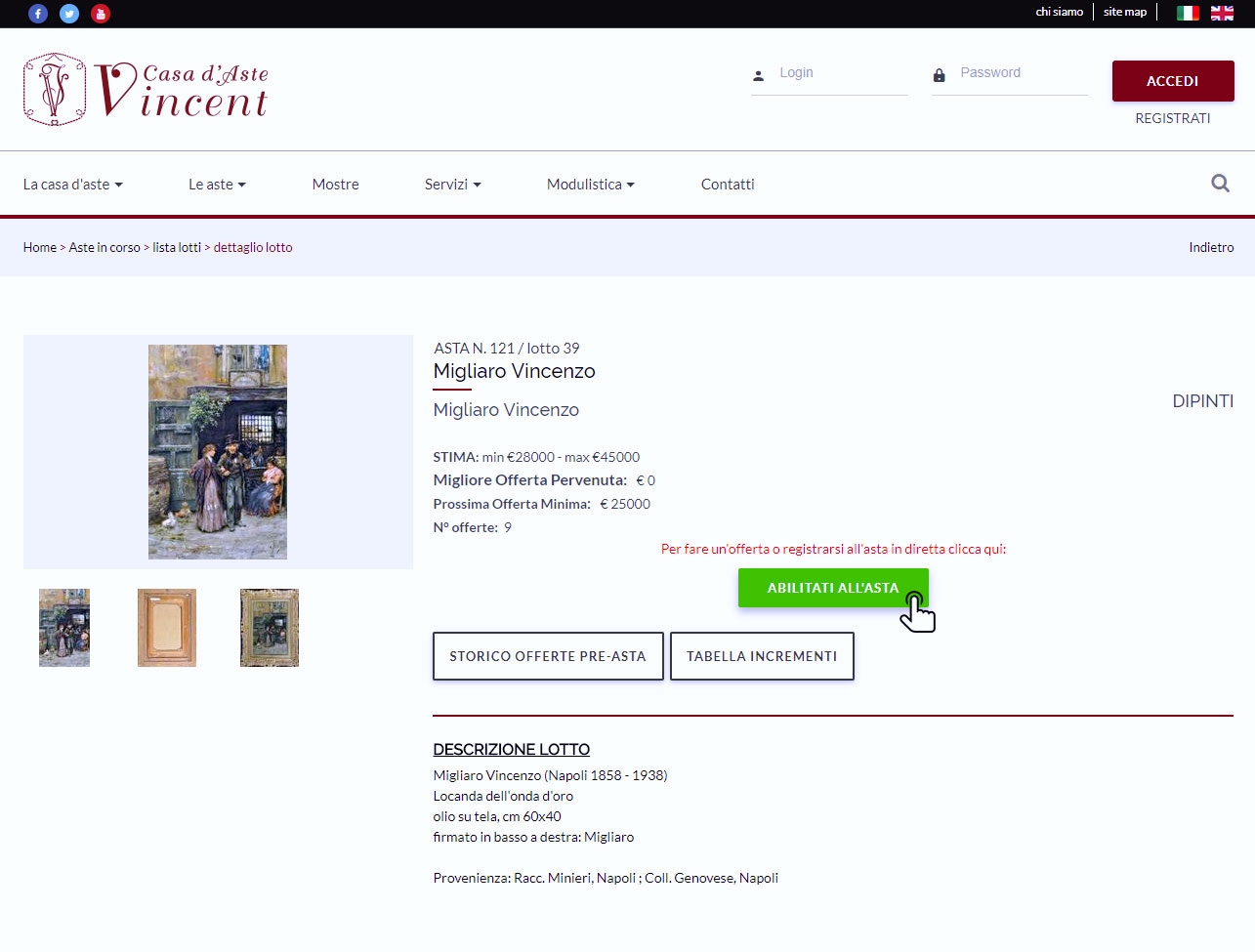The height and width of the screenshot is (952, 1255).
Task: Go to Aste in corso breadcrumb
Action: [105, 248]
